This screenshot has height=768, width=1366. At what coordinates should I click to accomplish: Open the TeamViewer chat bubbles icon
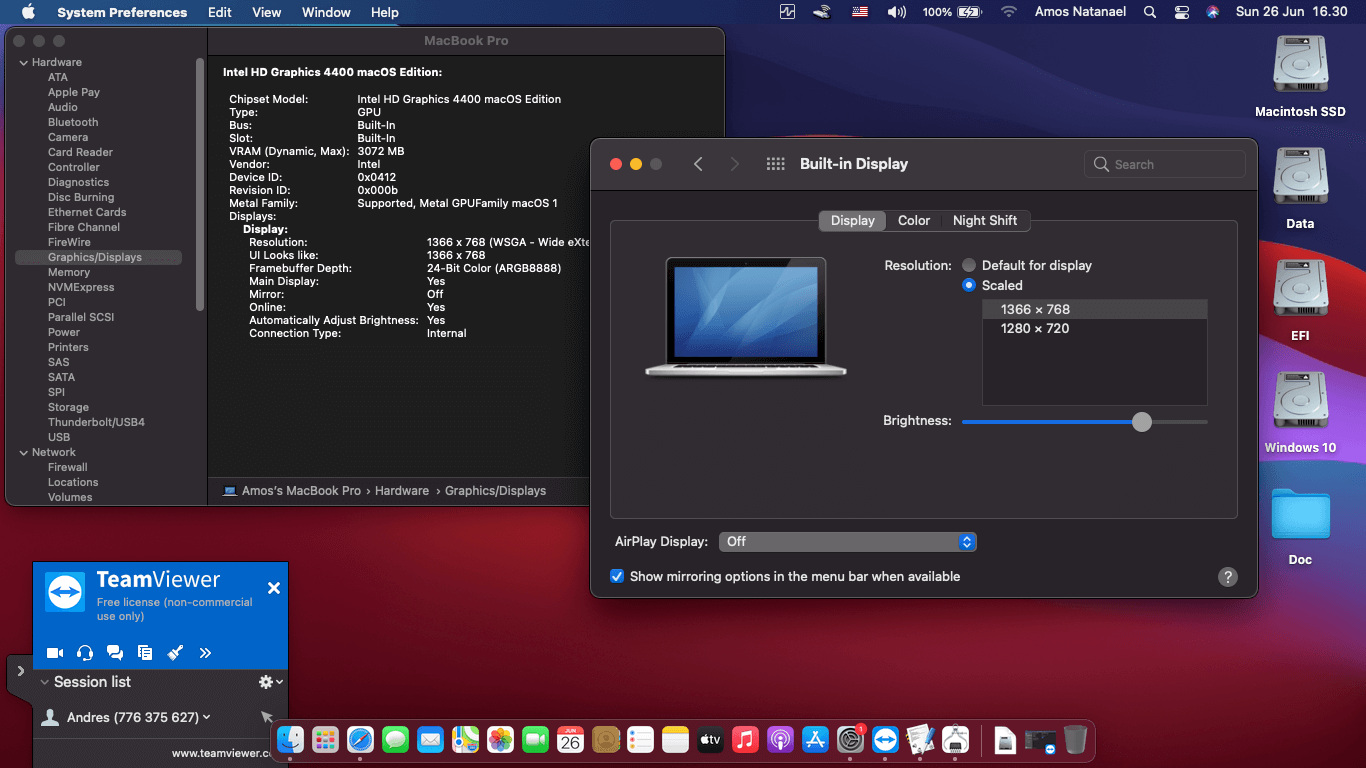[x=115, y=653]
